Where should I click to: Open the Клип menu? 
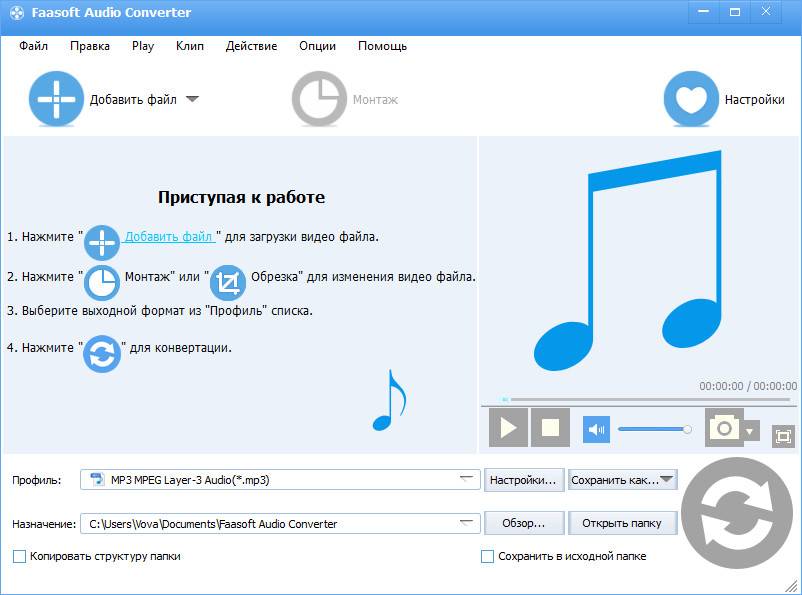(190, 46)
